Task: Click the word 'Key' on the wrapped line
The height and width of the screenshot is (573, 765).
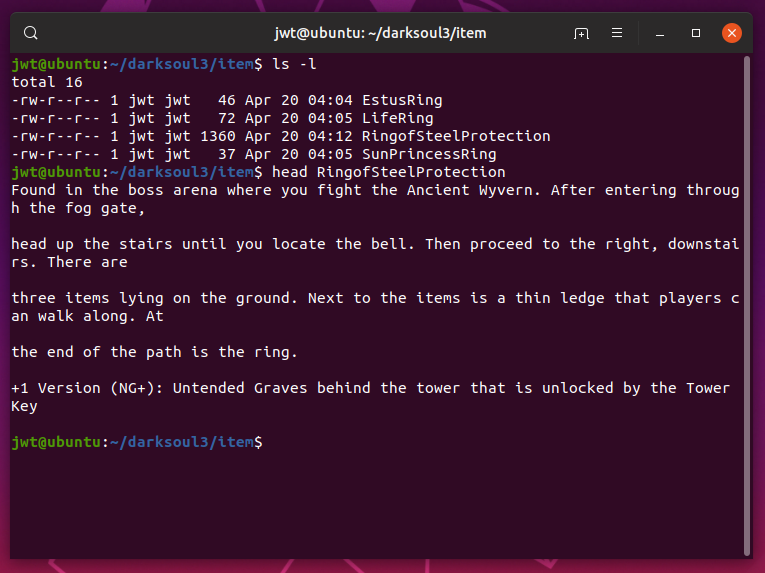Action: point(24,407)
